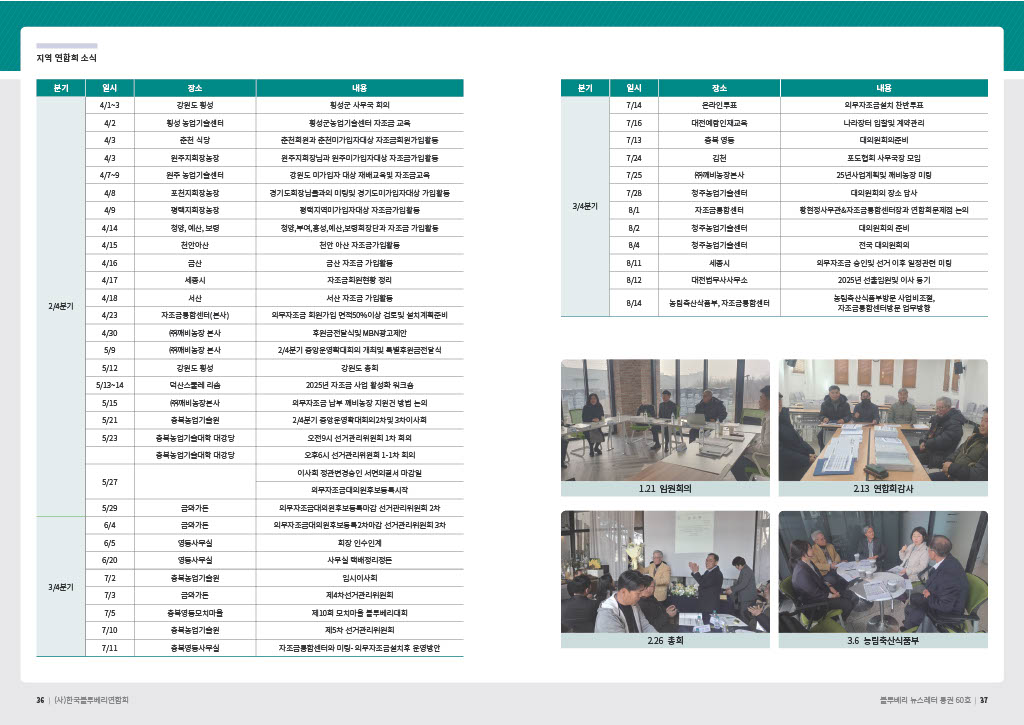Select the 강원도 총회 content cell
1024x725 pixels.
pyautogui.click(x=359, y=368)
